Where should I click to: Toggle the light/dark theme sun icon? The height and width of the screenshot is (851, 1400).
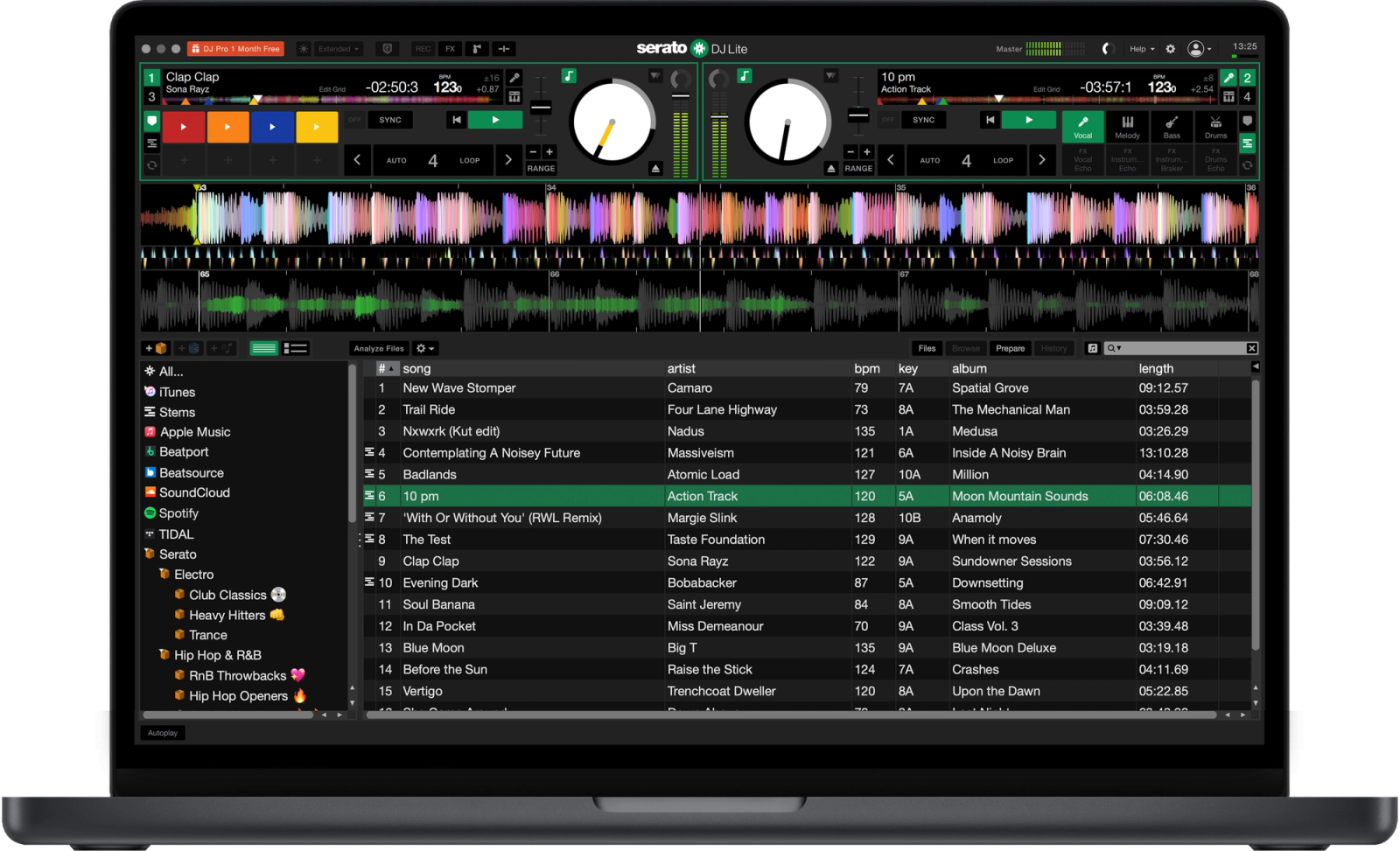click(304, 49)
